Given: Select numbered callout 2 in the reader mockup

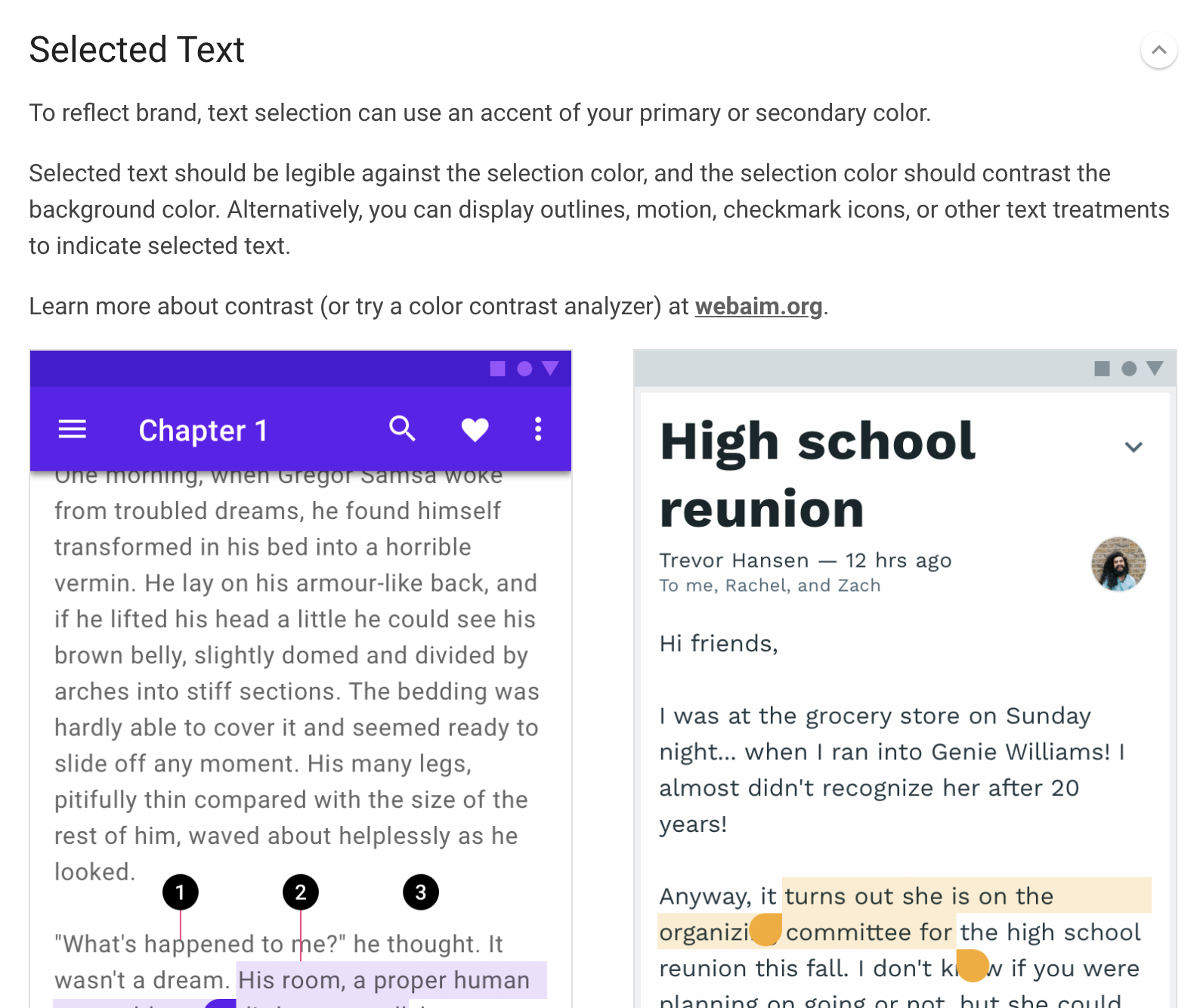Looking at the screenshot, I should coord(300,892).
